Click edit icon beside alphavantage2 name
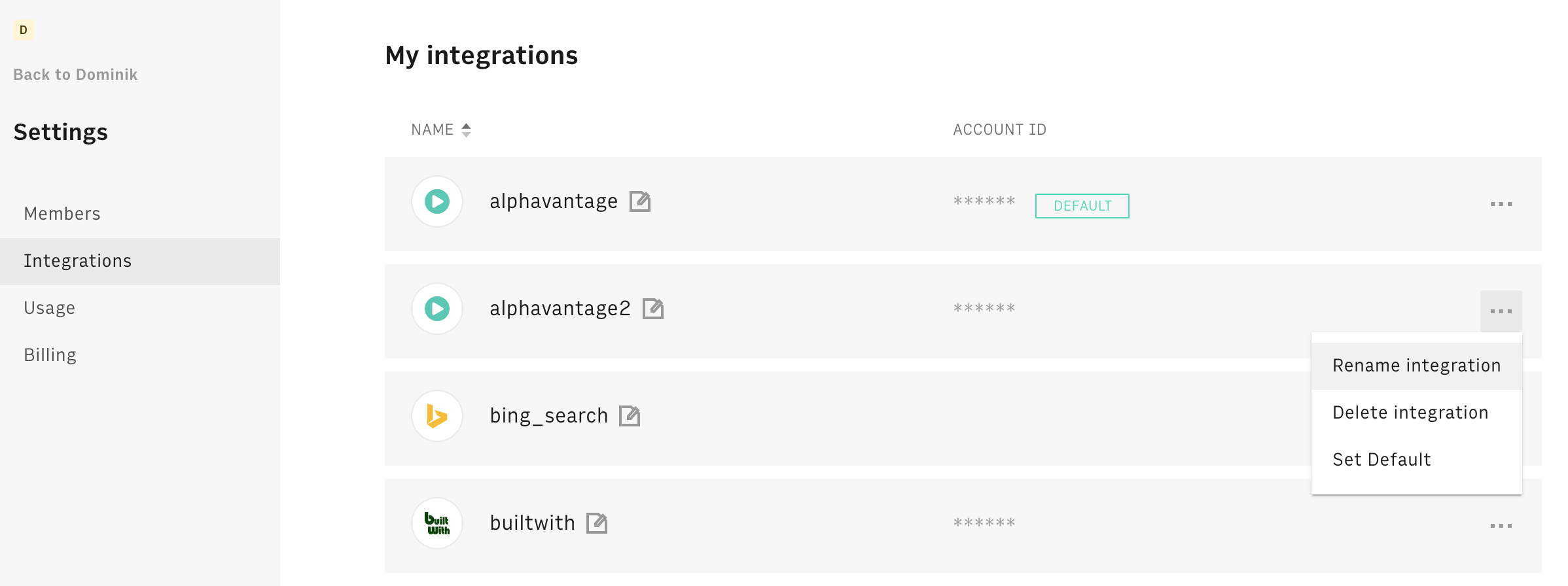 tap(652, 308)
